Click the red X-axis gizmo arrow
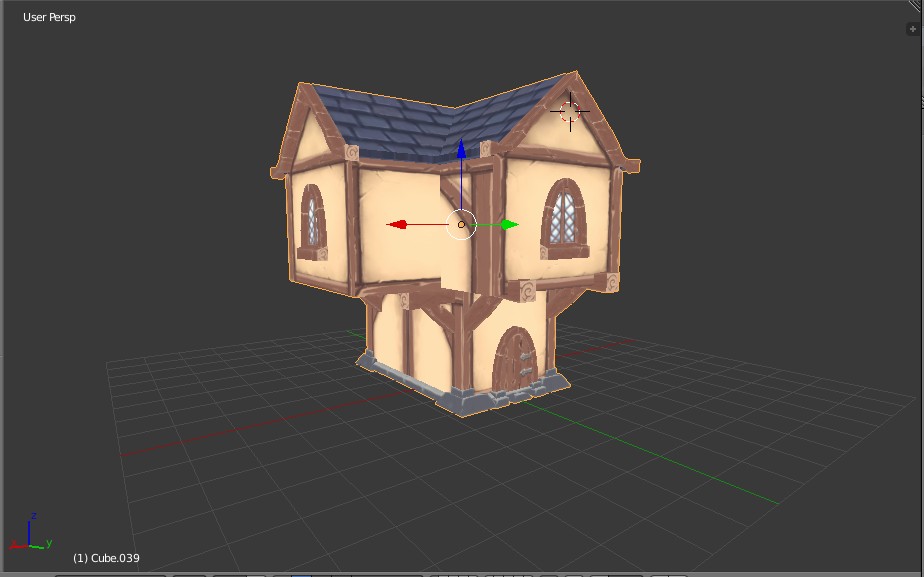Image resolution: width=924 pixels, height=577 pixels. (x=400, y=226)
